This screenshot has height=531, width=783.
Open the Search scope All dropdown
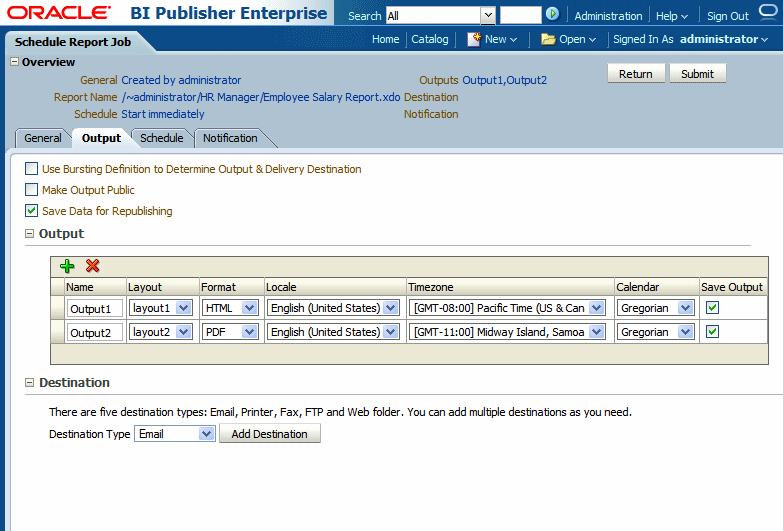tap(488, 15)
